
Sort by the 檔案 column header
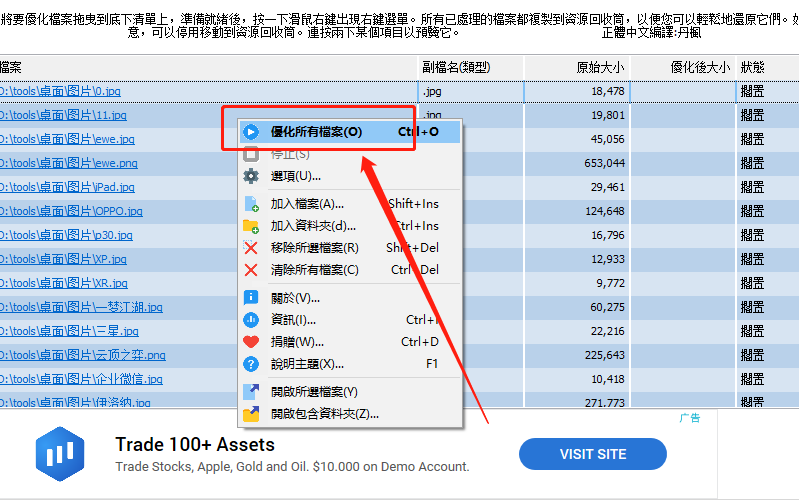click(x=208, y=67)
